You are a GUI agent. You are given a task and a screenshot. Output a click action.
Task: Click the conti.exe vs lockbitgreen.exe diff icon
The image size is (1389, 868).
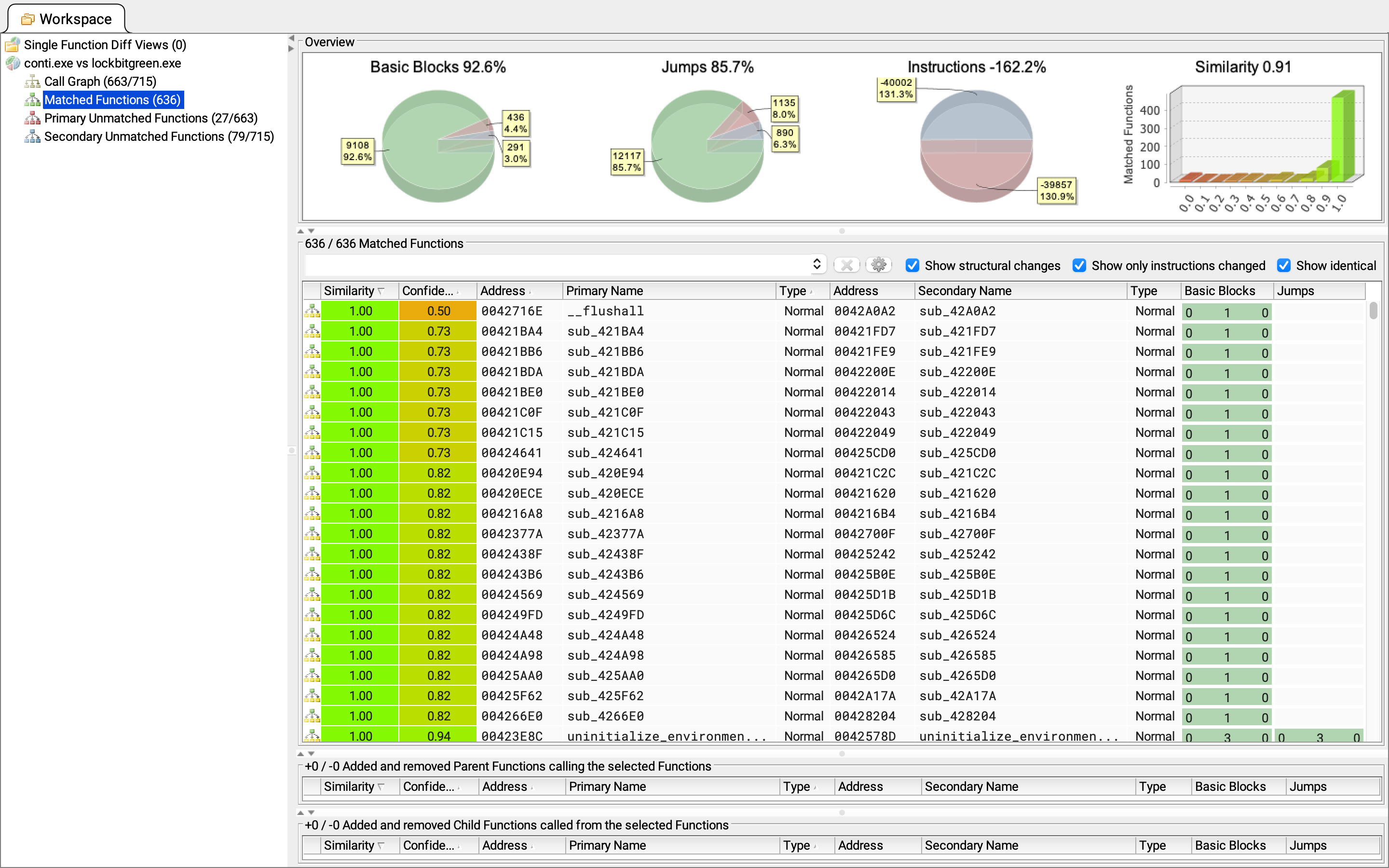(13, 63)
